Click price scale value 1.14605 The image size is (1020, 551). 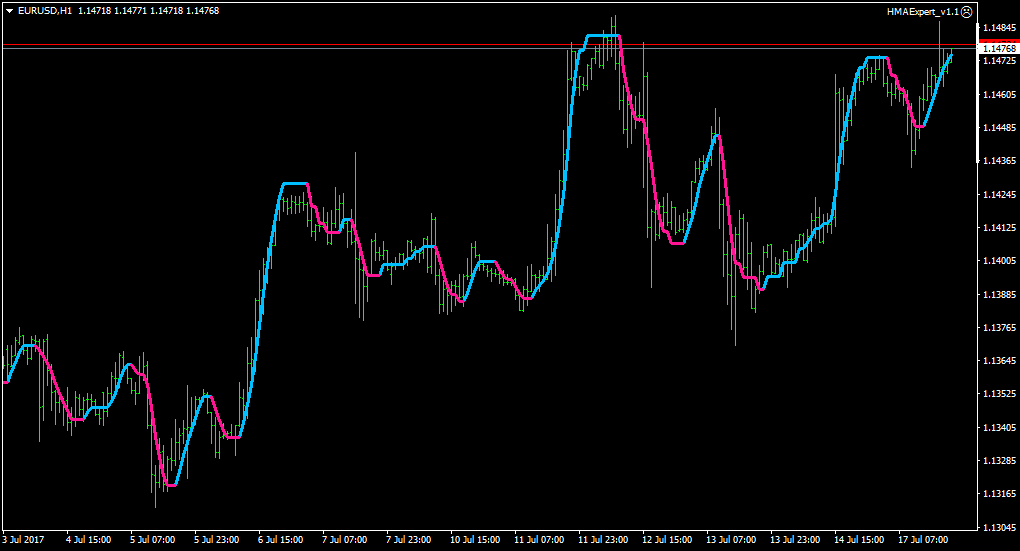coord(999,95)
